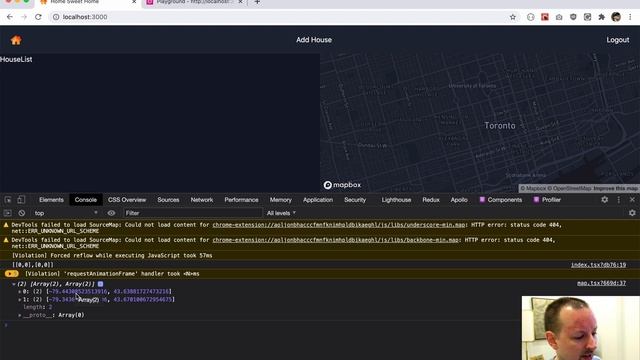Open the Performance tab

pyautogui.click(x=241, y=200)
